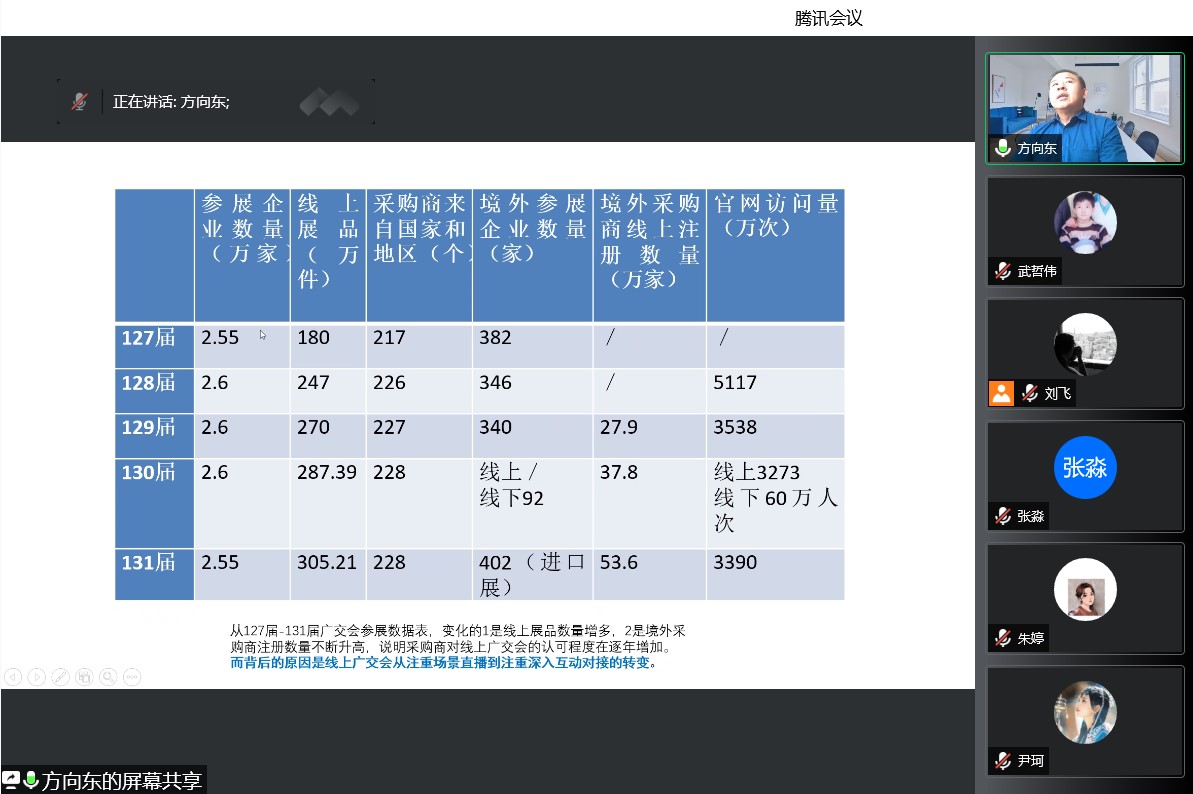This screenshot has width=1193, height=794.
Task: Click the 腾讯会议 window title
Action: [828, 18]
